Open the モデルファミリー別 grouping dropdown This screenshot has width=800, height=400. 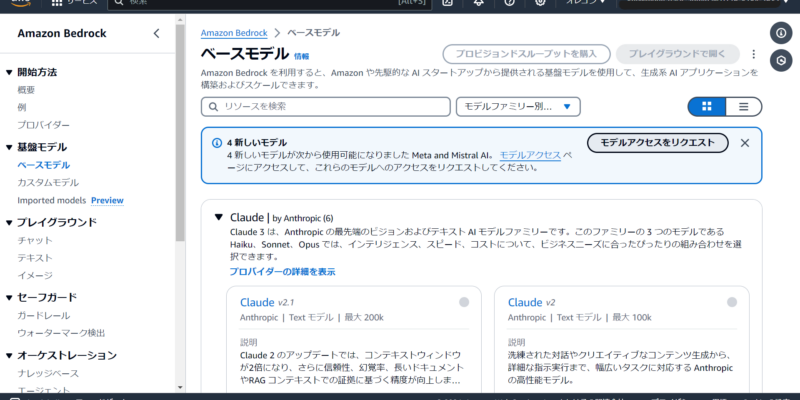(518, 106)
